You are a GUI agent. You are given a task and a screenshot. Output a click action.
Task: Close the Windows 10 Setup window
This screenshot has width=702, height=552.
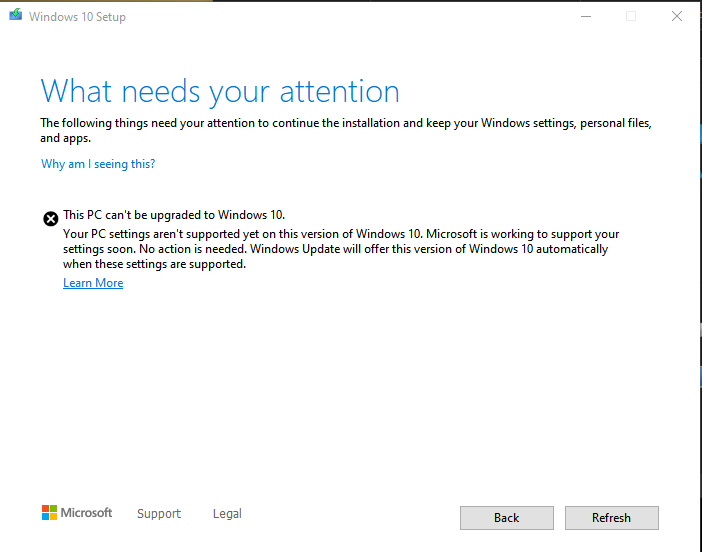tap(677, 17)
